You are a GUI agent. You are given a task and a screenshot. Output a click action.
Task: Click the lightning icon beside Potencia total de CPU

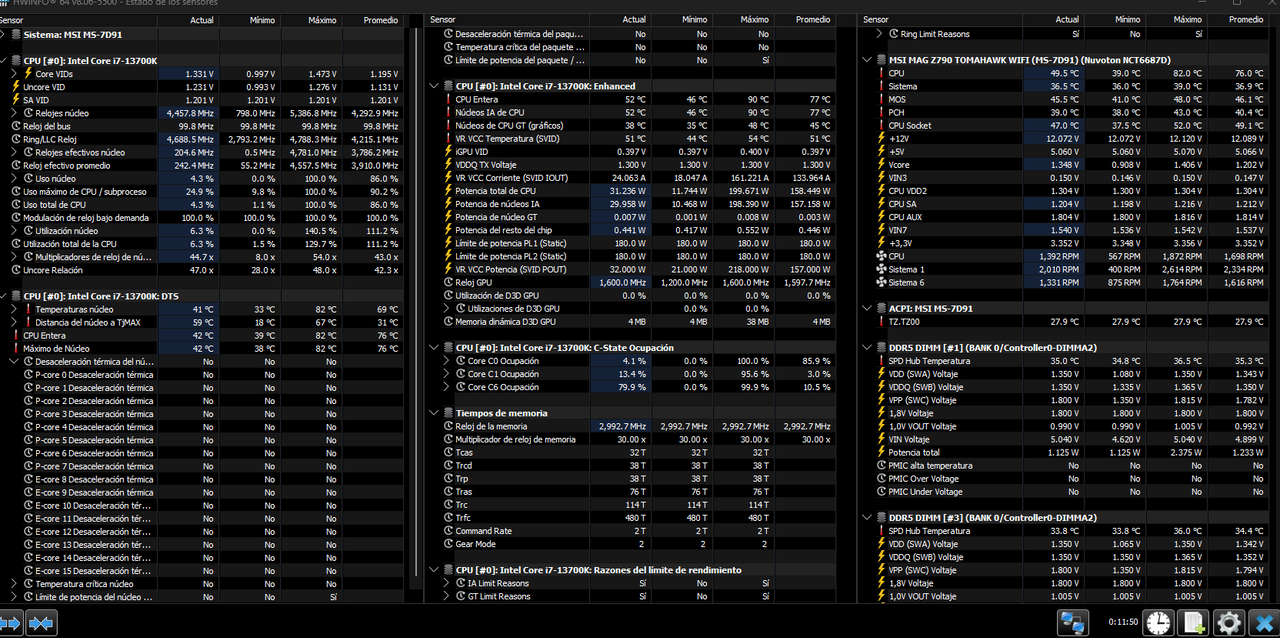pyautogui.click(x=447, y=191)
